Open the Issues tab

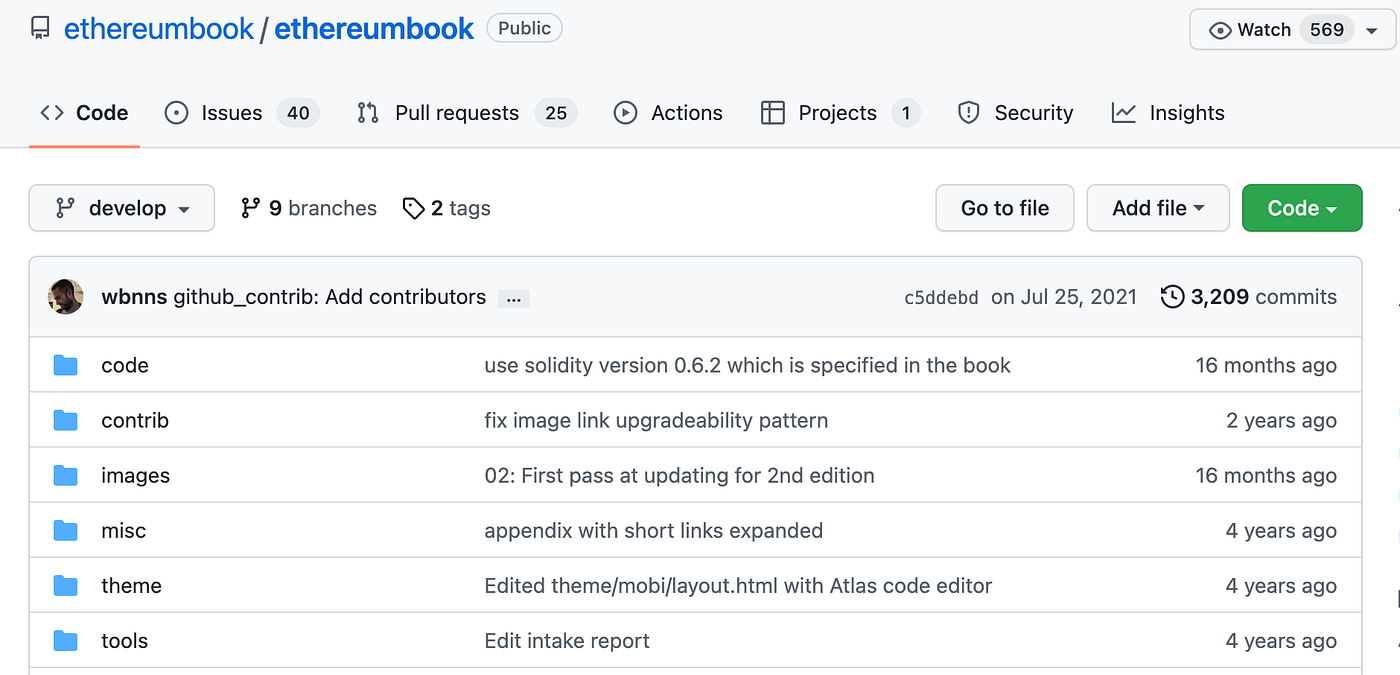242,113
